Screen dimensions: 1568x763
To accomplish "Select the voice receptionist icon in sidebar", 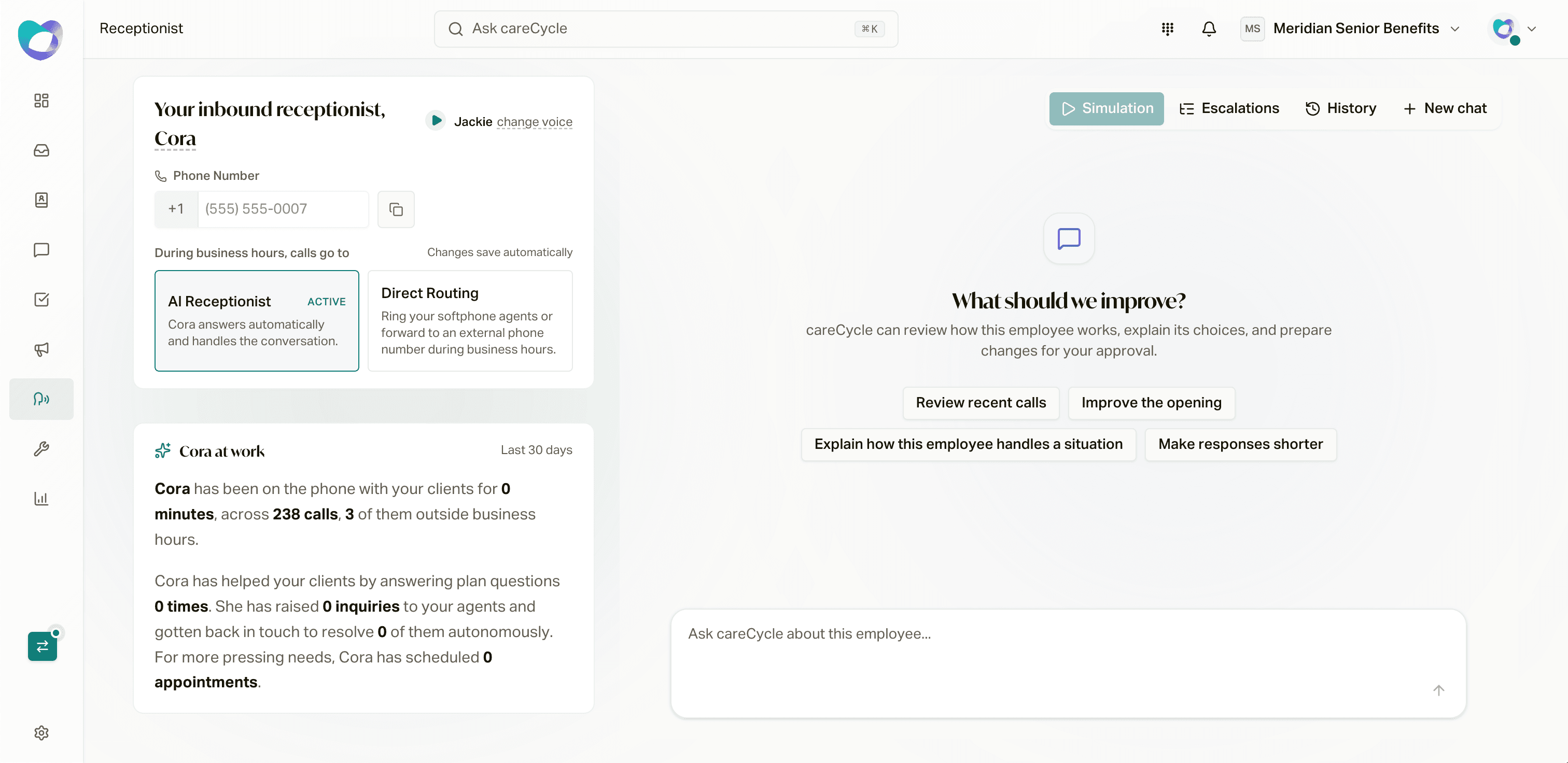I will tap(41, 399).
